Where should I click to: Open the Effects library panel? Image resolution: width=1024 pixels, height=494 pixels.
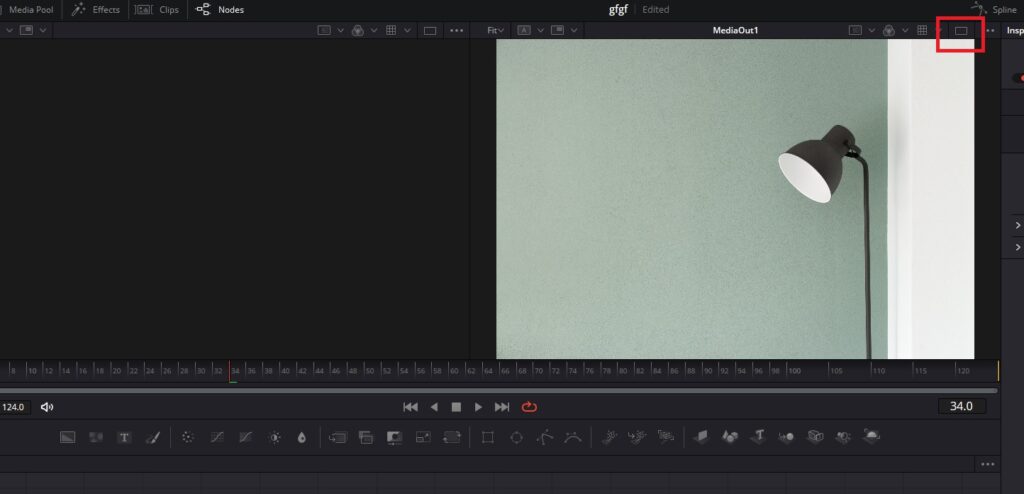(x=95, y=10)
